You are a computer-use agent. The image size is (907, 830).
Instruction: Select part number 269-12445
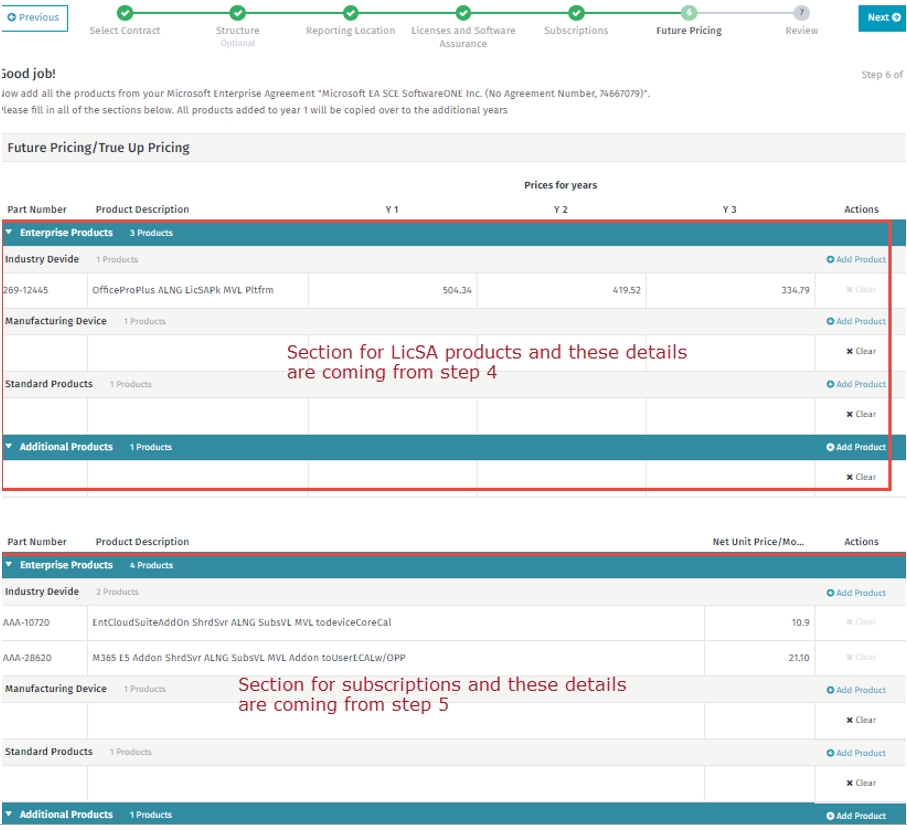[25, 290]
